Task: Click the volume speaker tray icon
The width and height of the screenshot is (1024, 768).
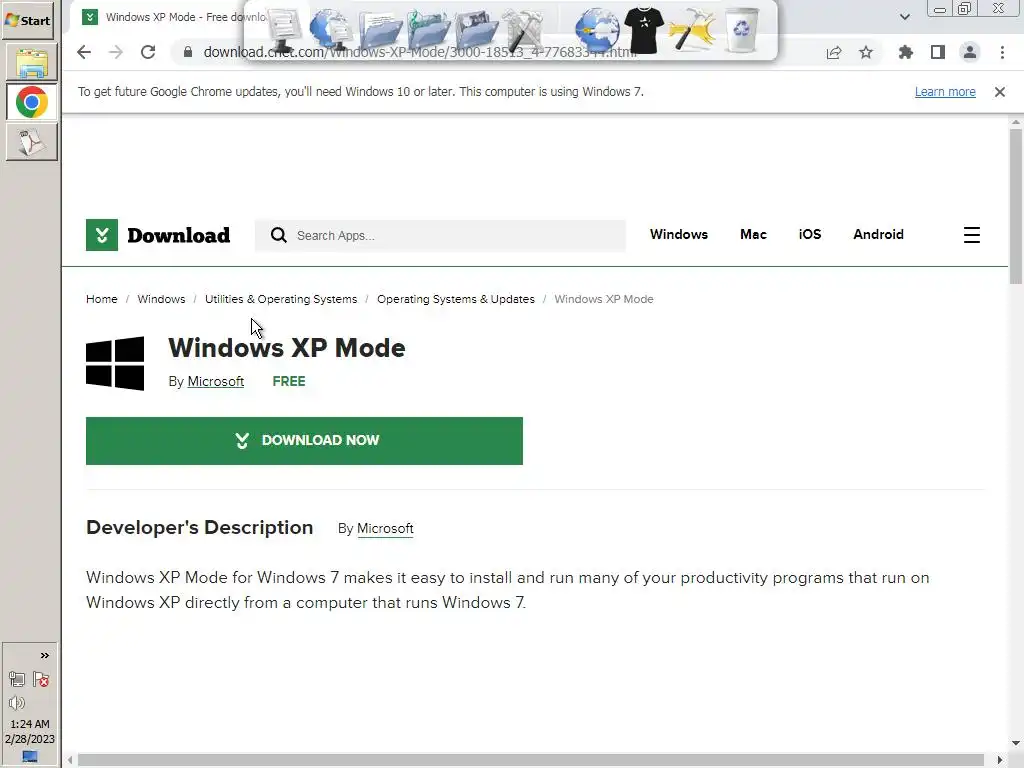Action: click(x=17, y=703)
